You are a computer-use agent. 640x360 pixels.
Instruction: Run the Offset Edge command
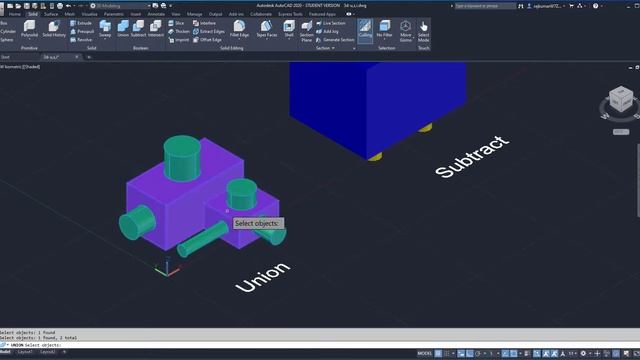pyautogui.click(x=207, y=40)
